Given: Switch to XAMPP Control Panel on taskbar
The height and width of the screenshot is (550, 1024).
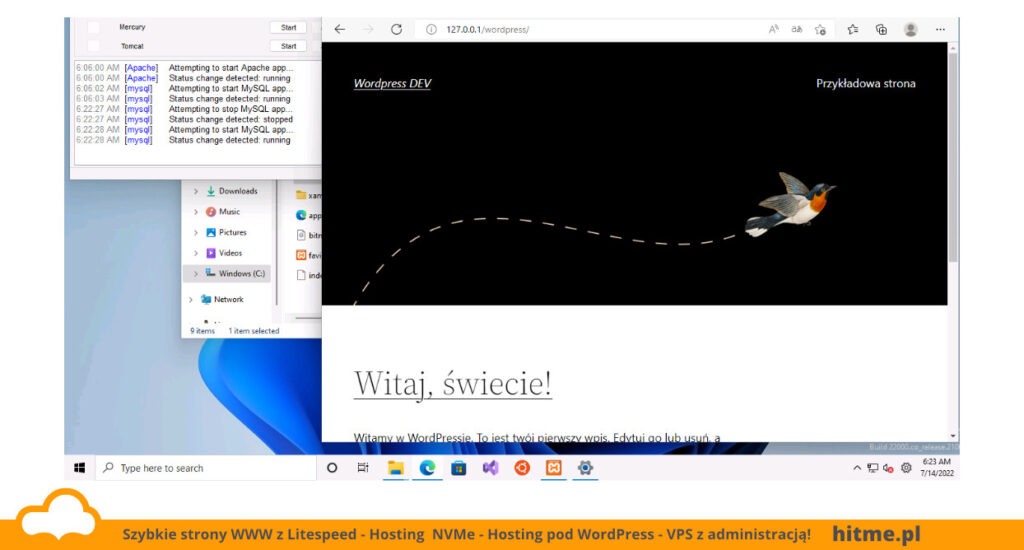Looking at the screenshot, I should click(554, 468).
